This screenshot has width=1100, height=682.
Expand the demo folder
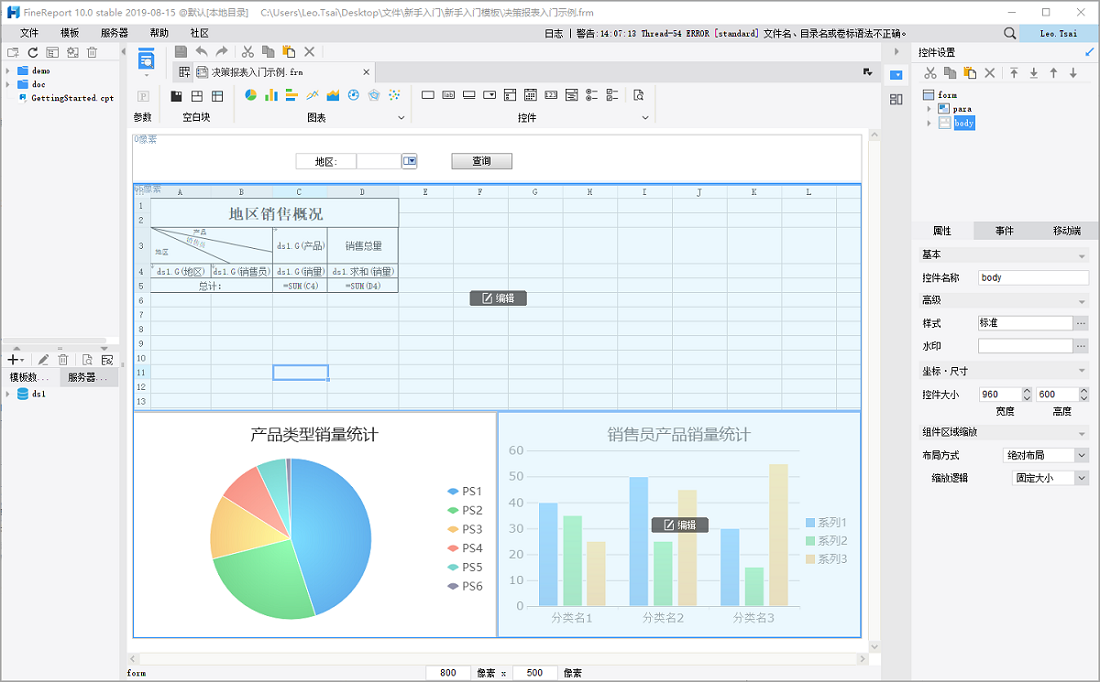[8, 71]
